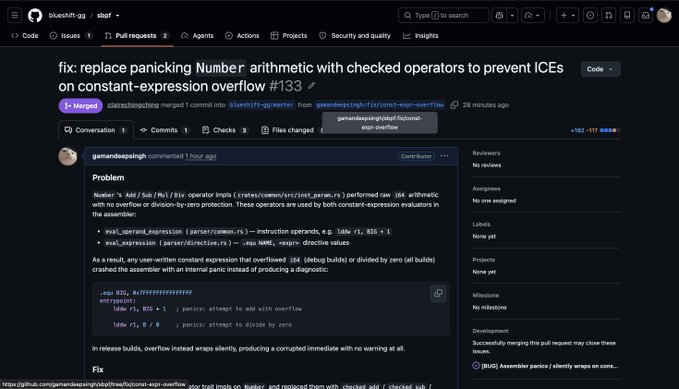Open the Insights tab
The image size is (679, 389).
(x=421, y=36)
